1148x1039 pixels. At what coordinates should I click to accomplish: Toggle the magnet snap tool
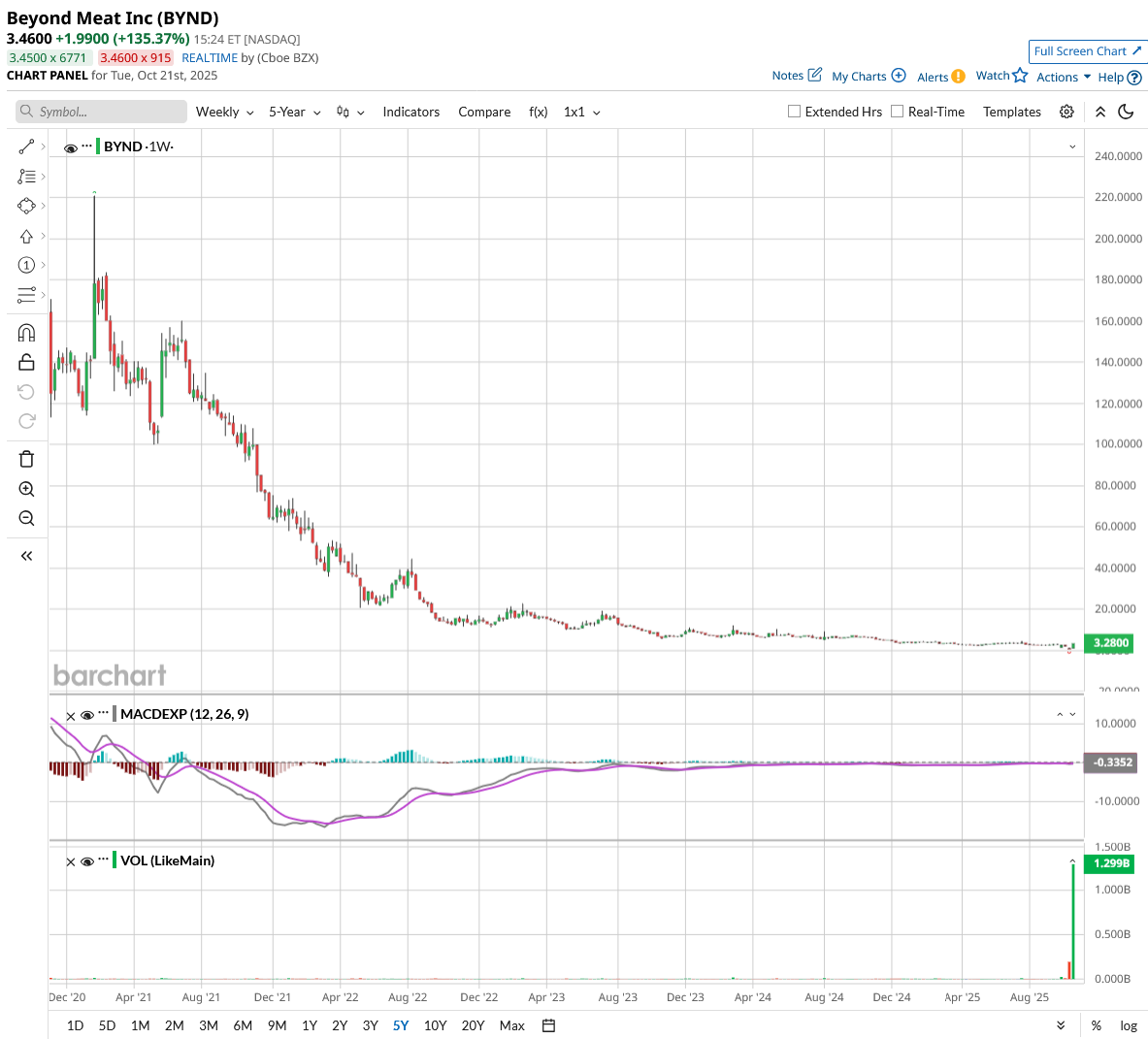coord(26,333)
